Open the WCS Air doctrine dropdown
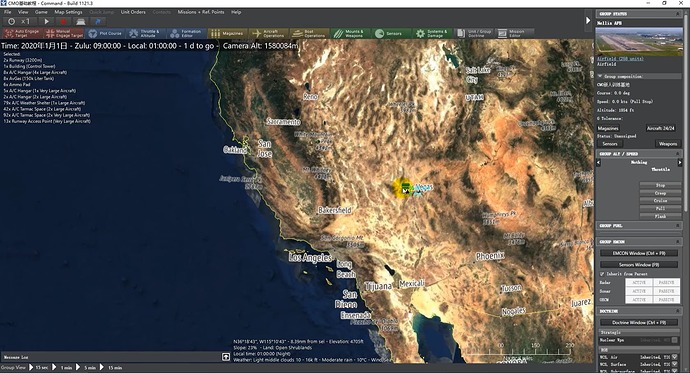The height and width of the screenshot is (373, 690). [x=675, y=357]
